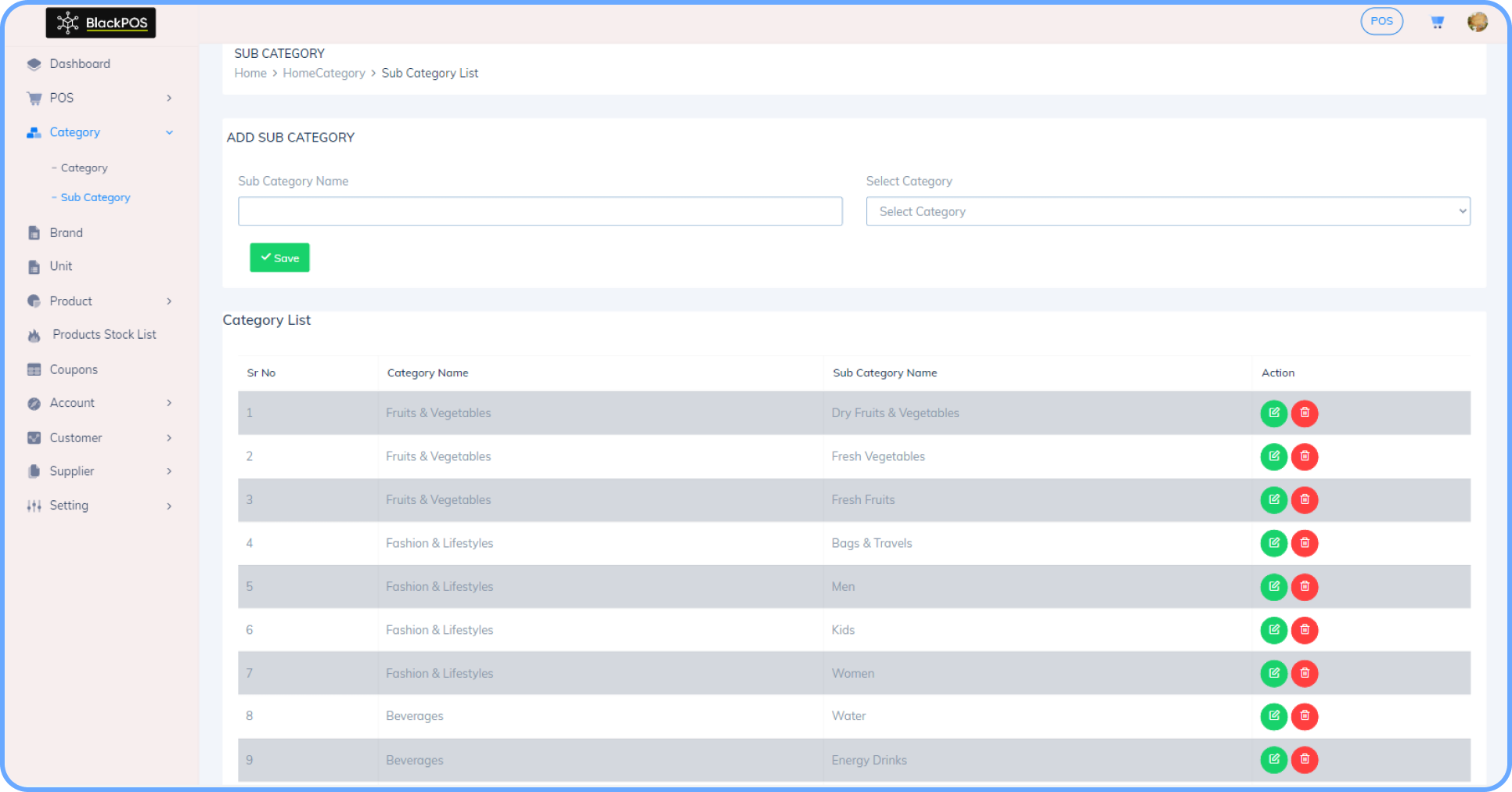This screenshot has height=792, width=1512.
Task: Select the Products Stock List icon
Action: pos(34,334)
